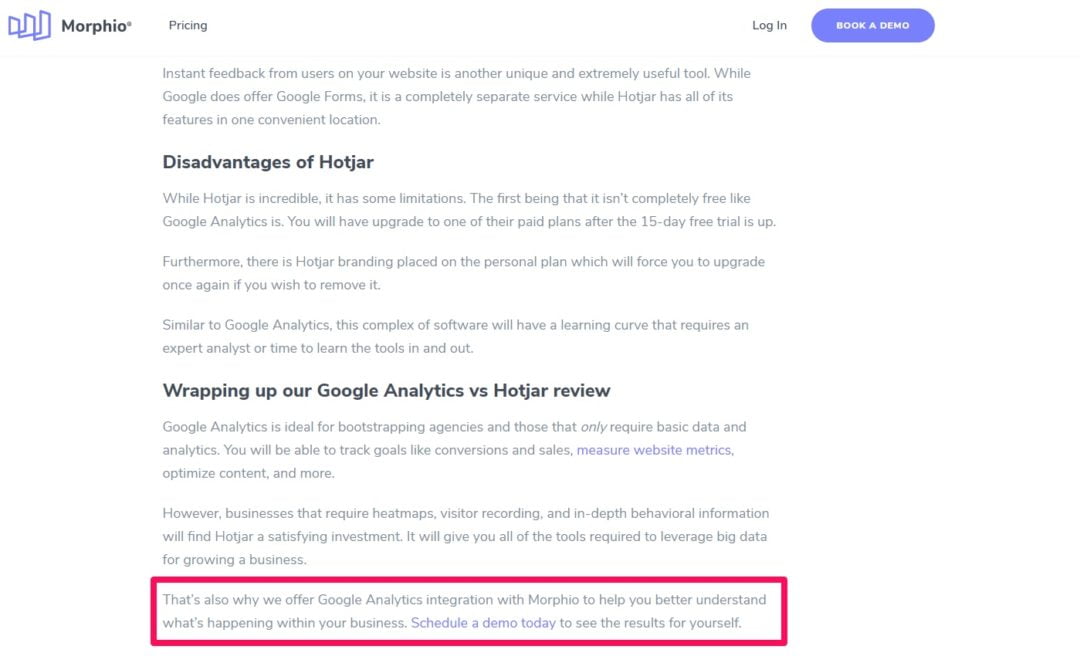Select the Morphio brand wordmark in the header
This screenshot has width=1080, height=663.
[97, 25]
